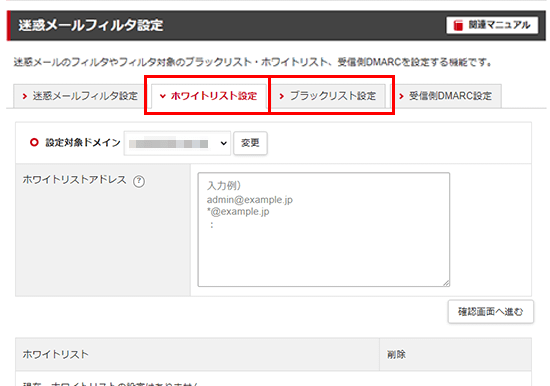The height and width of the screenshot is (386, 550).
Task: Focus the whitelist address textarea
Action: 323,229
